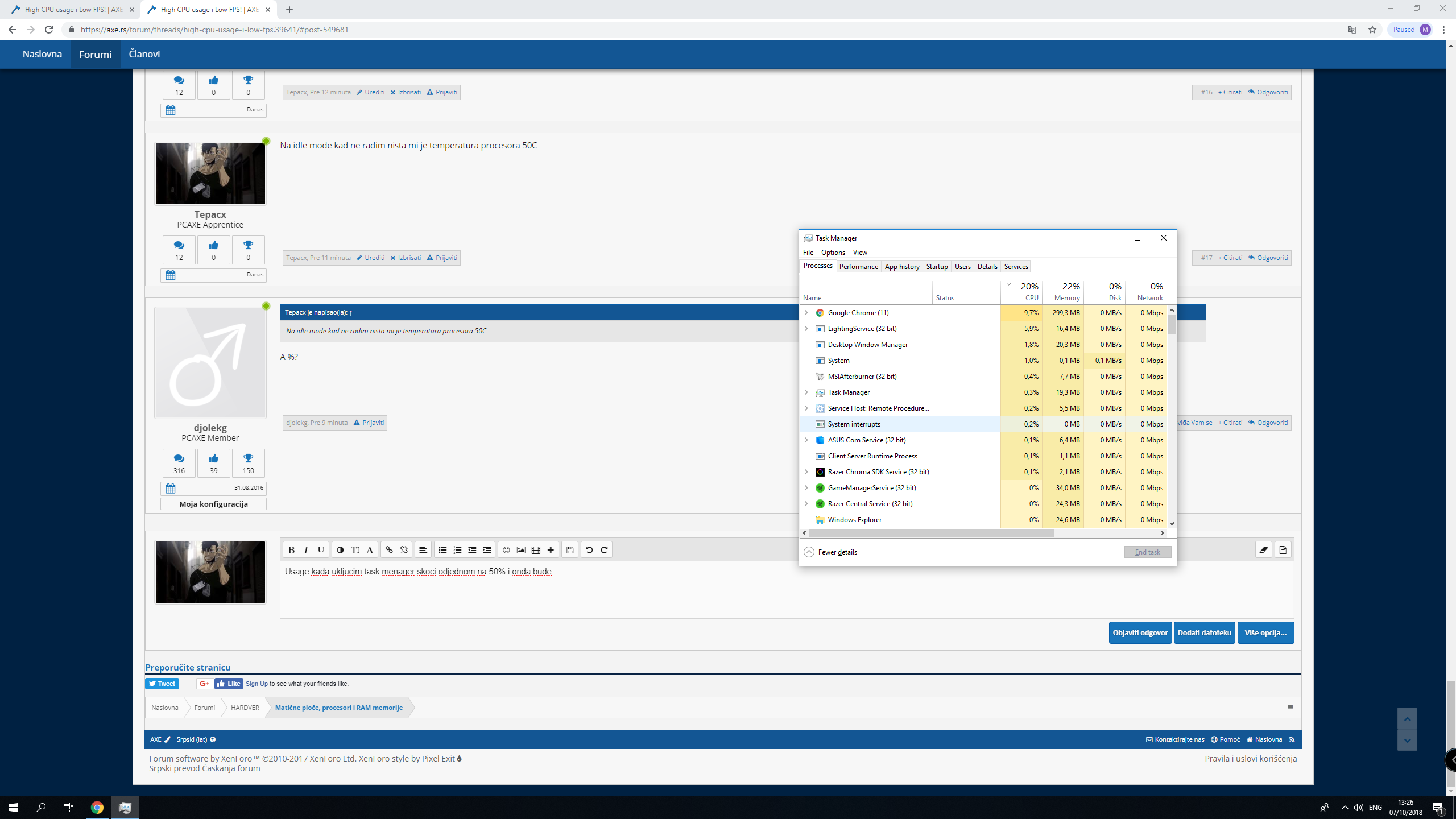
Task: Save draft using floppy icon
Action: (570, 550)
